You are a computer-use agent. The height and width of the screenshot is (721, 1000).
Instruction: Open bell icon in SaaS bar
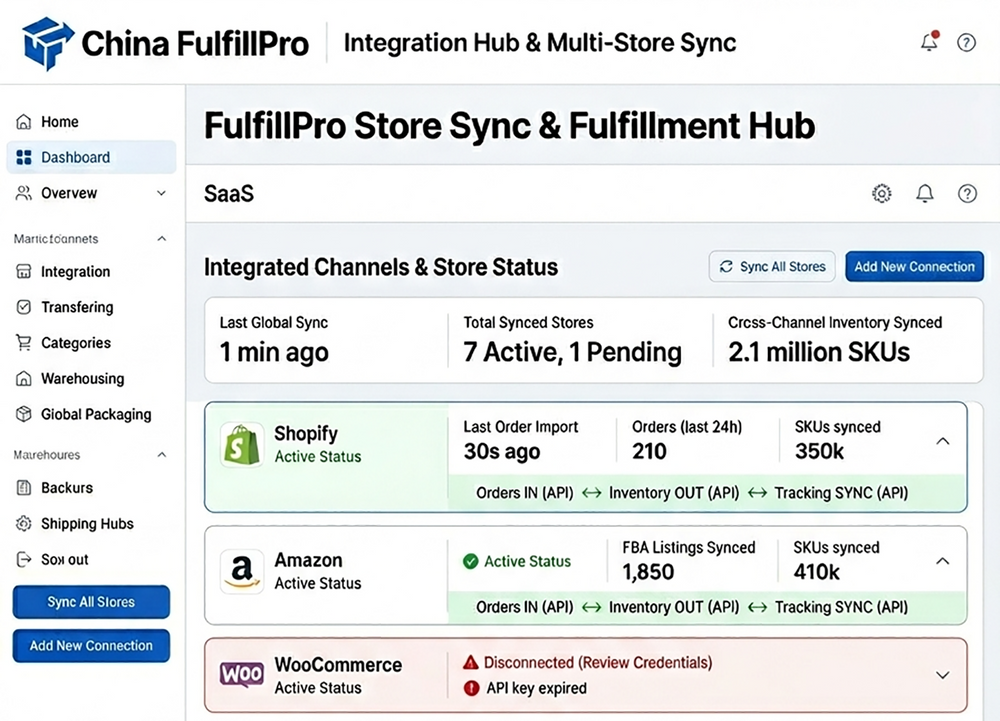click(x=925, y=193)
